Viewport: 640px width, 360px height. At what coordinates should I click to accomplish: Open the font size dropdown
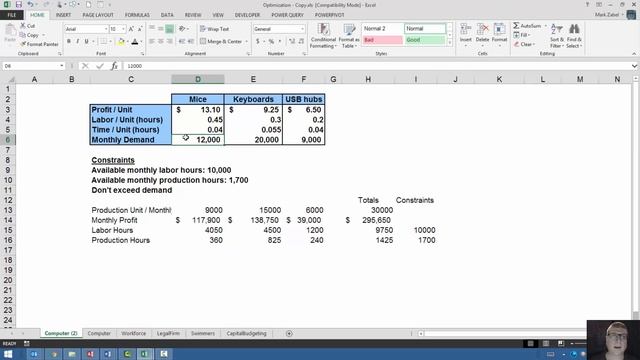123,29
